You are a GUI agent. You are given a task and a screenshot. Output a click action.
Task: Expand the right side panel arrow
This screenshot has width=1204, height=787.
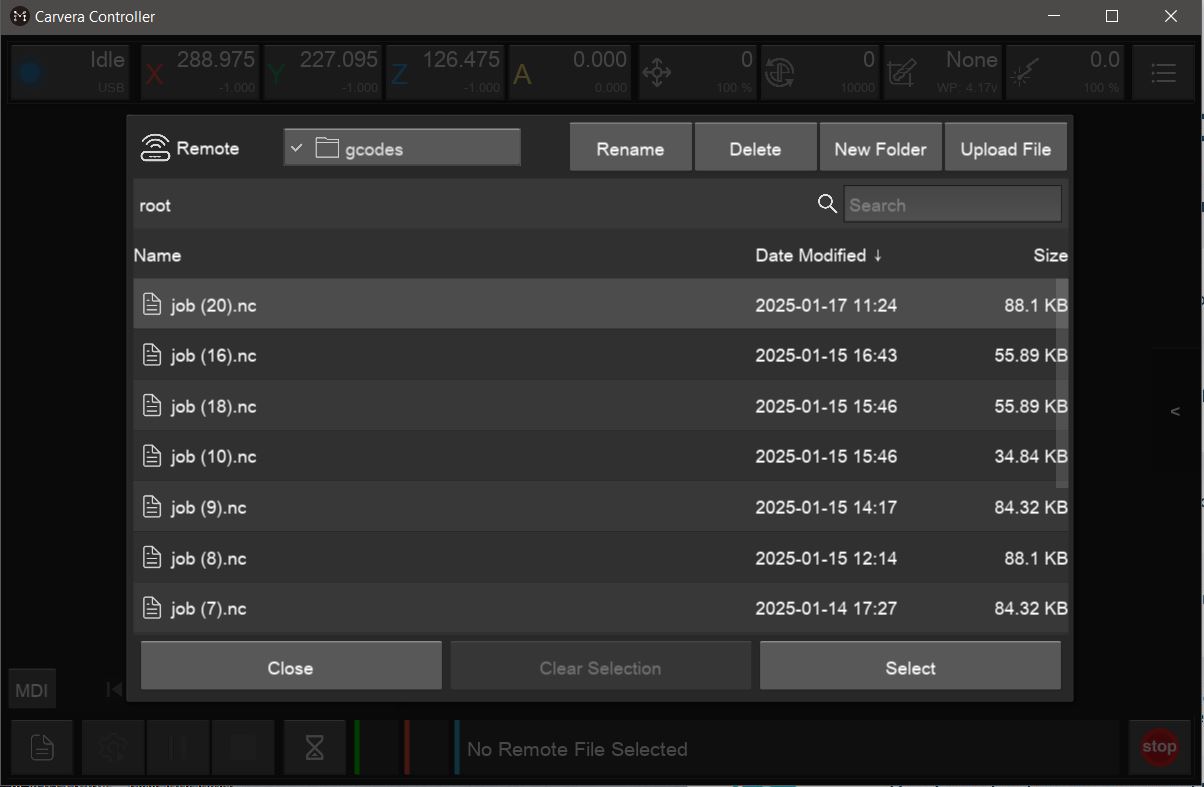coord(1175,411)
